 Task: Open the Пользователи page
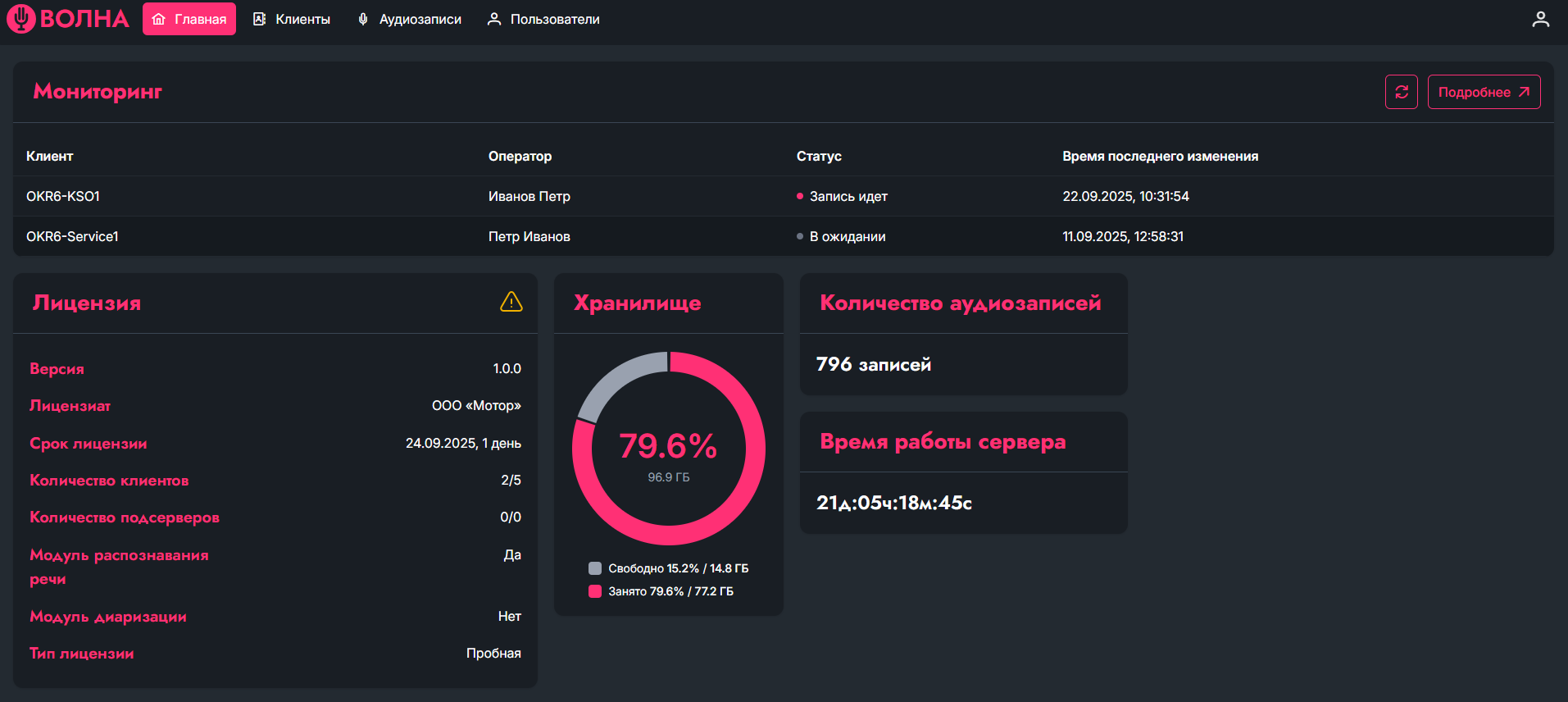coord(554,20)
